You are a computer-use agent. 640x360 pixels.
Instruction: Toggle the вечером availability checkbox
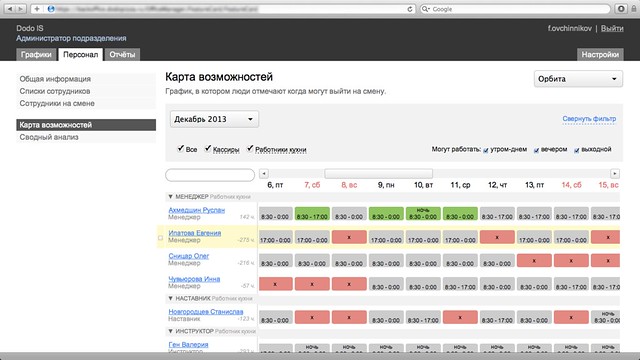pyautogui.click(x=536, y=150)
